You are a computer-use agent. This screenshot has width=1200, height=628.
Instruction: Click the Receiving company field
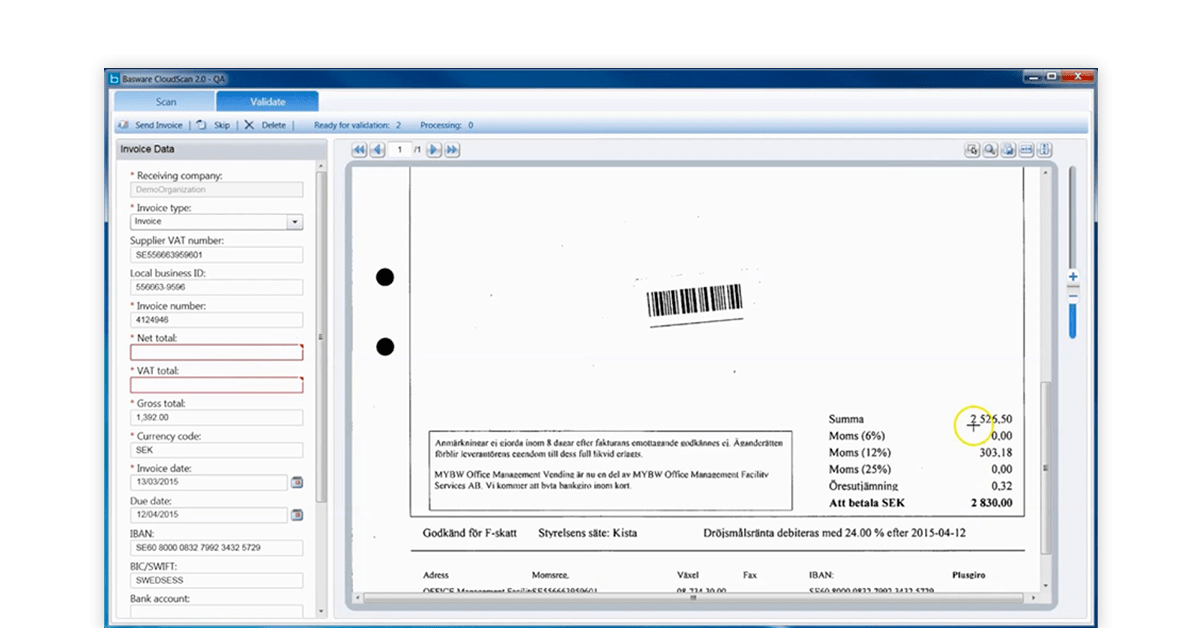pyautogui.click(x=216, y=189)
